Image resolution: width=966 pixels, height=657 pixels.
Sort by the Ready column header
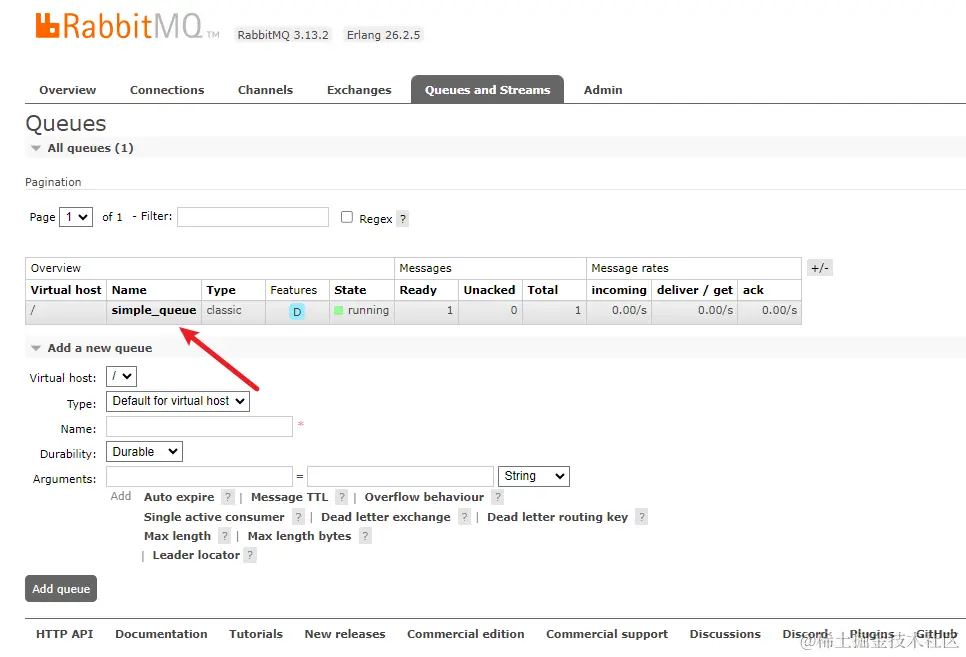418,290
